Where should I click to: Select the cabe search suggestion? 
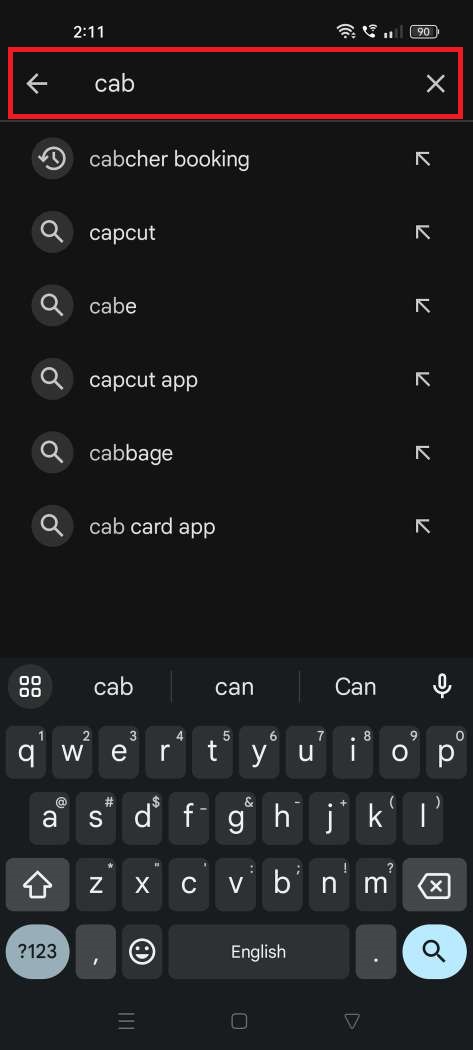(236, 306)
